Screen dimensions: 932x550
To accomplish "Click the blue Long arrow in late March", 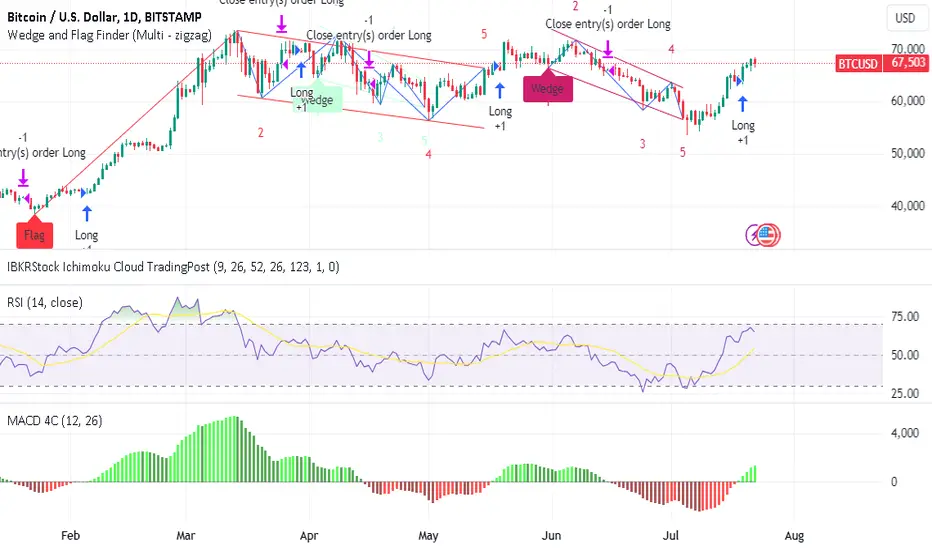I will 301,70.
